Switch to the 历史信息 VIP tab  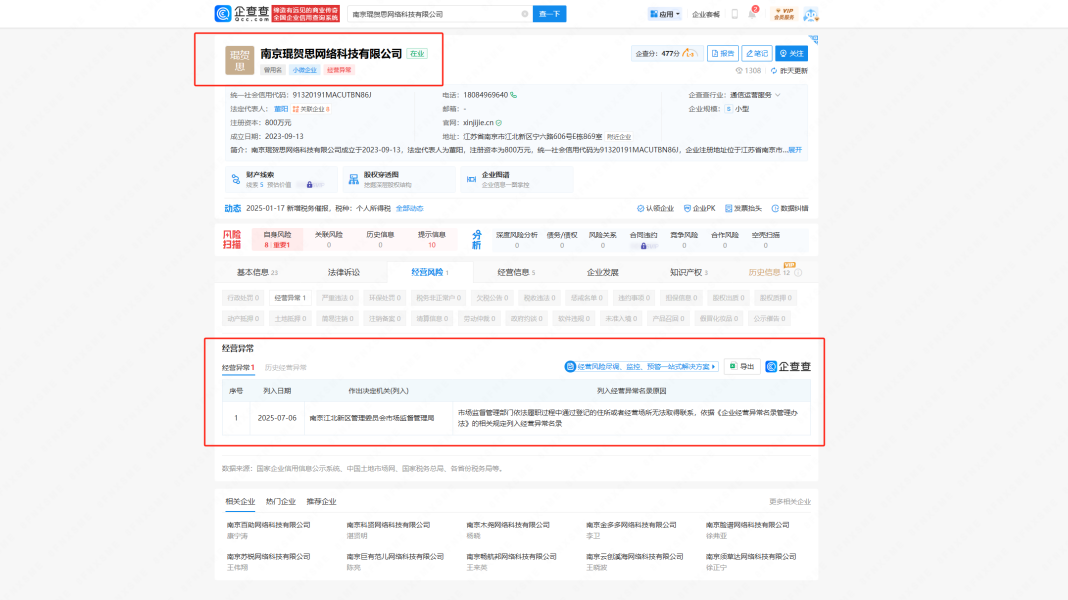tap(769, 272)
